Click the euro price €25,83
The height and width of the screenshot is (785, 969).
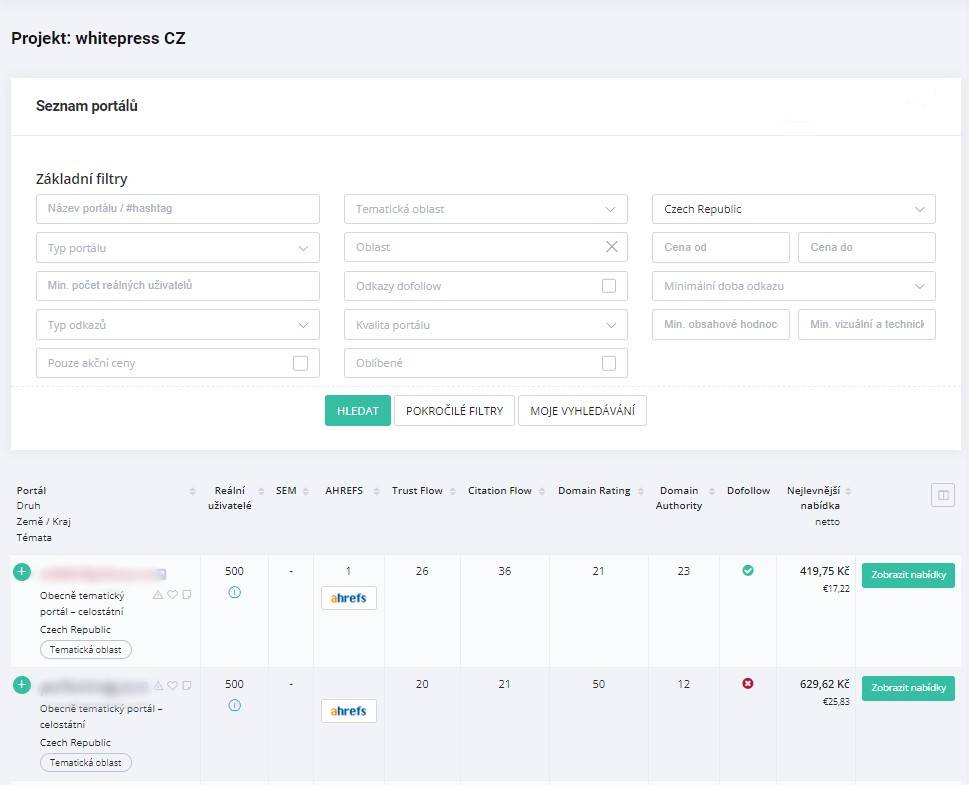pyautogui.click(x=836, y=702)
